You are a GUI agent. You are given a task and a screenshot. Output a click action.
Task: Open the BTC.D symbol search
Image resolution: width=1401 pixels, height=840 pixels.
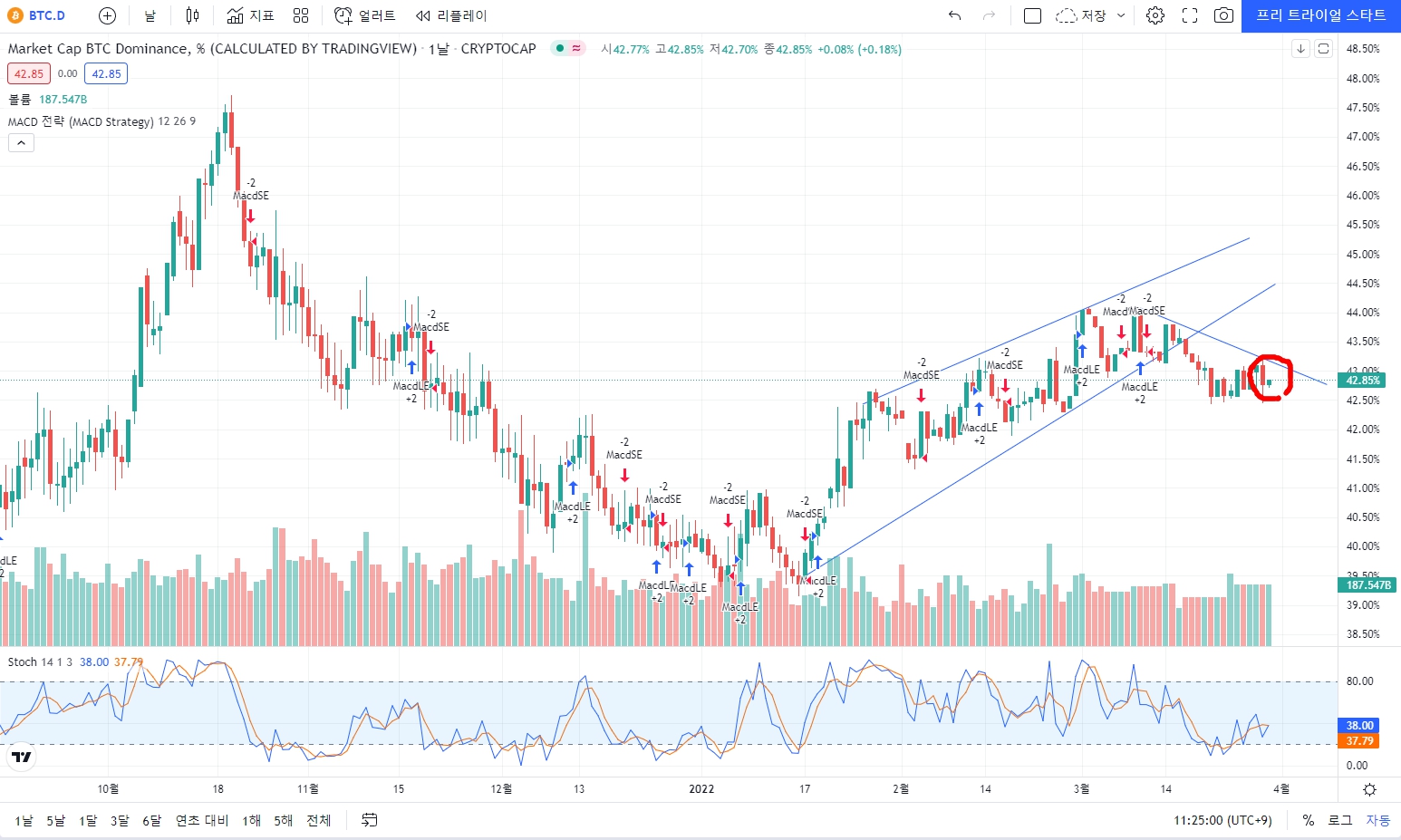(37, 15)
